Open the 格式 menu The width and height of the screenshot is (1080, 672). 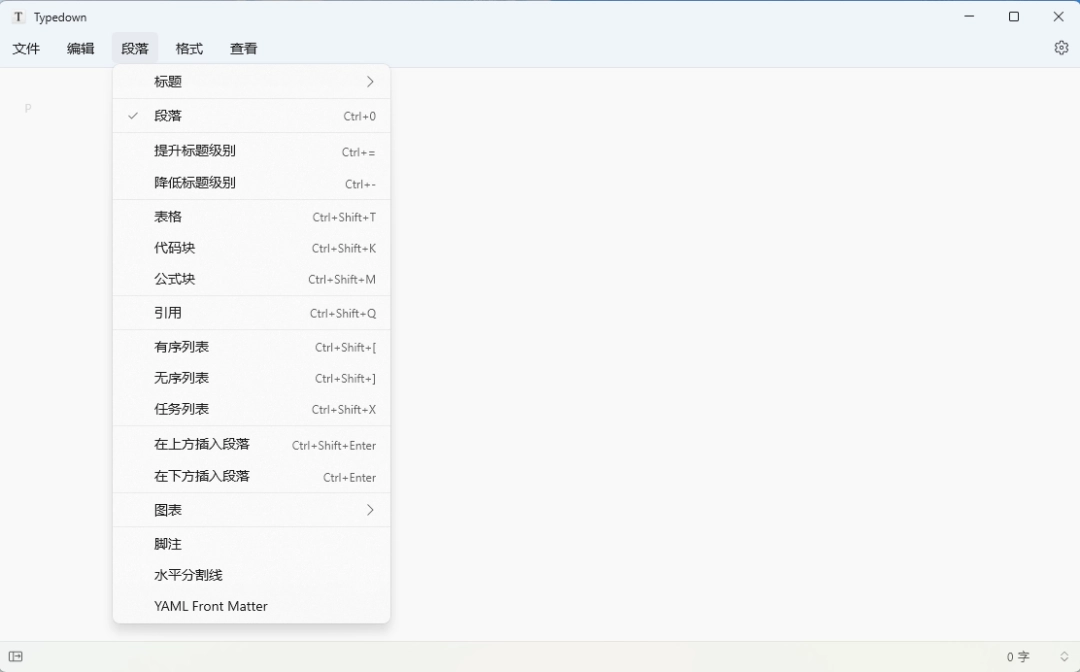pyautogui.click(x=189, y=48)
